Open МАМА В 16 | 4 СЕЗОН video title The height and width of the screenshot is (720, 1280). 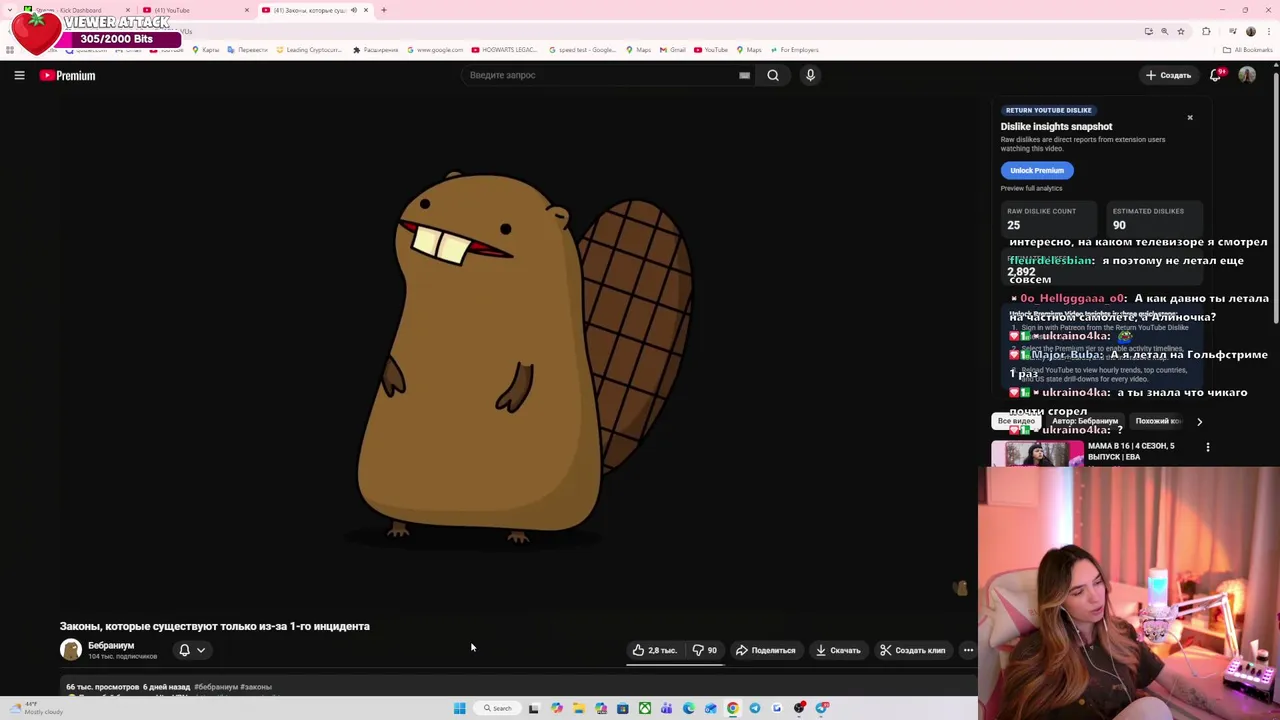tap(1131, 451)
